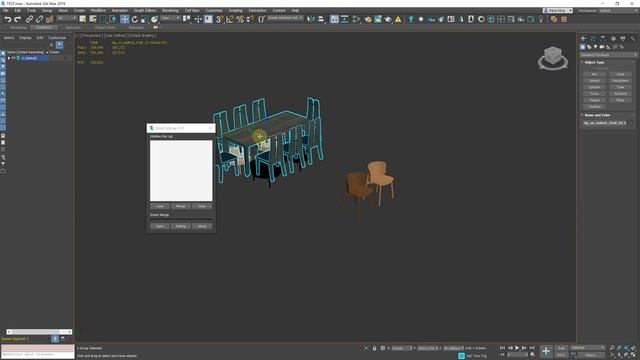Toggle visibility eye of 0 (default) layer
This screenshot has width=640, height=360.
click(x=13, y=58)
